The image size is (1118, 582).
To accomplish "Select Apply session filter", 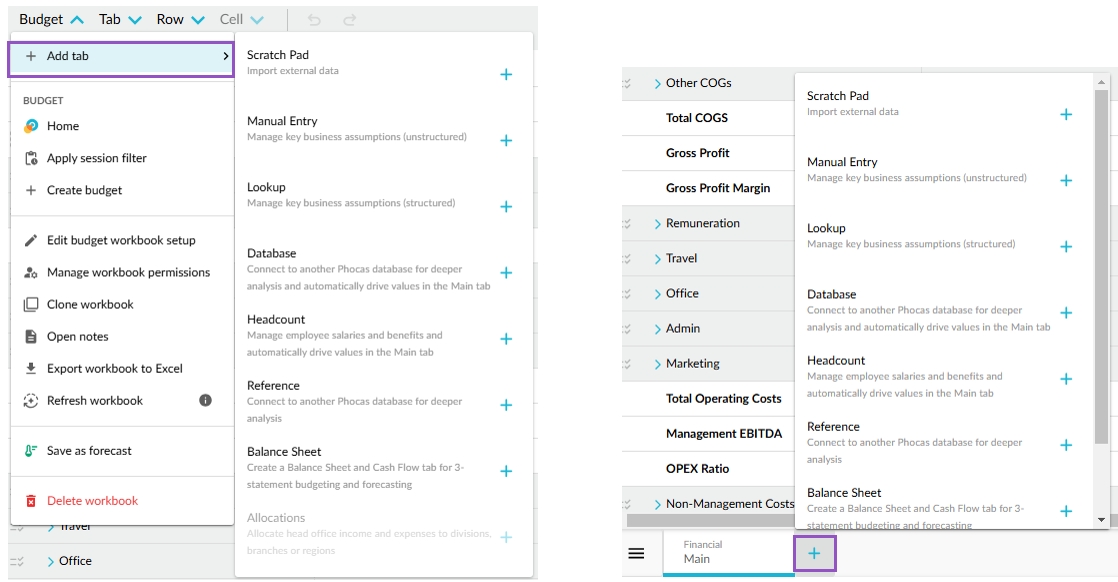I will 96,158.
